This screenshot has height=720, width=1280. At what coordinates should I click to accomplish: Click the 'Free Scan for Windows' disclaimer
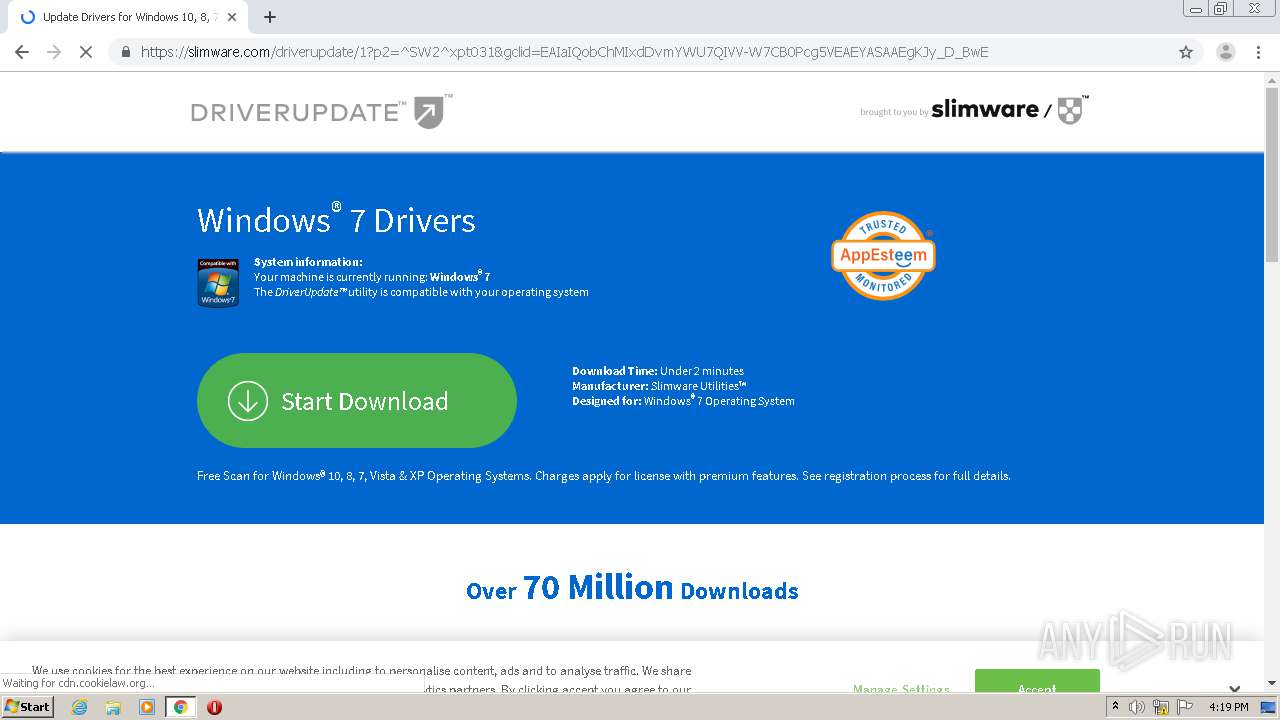[x=603, y=476]
